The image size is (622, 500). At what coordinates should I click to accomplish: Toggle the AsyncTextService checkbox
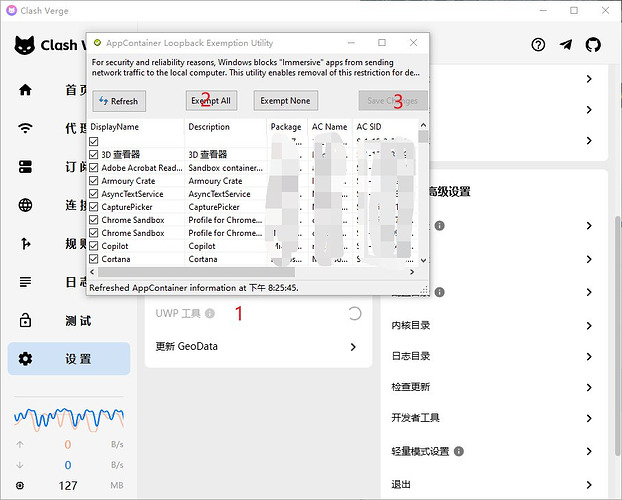94,194
